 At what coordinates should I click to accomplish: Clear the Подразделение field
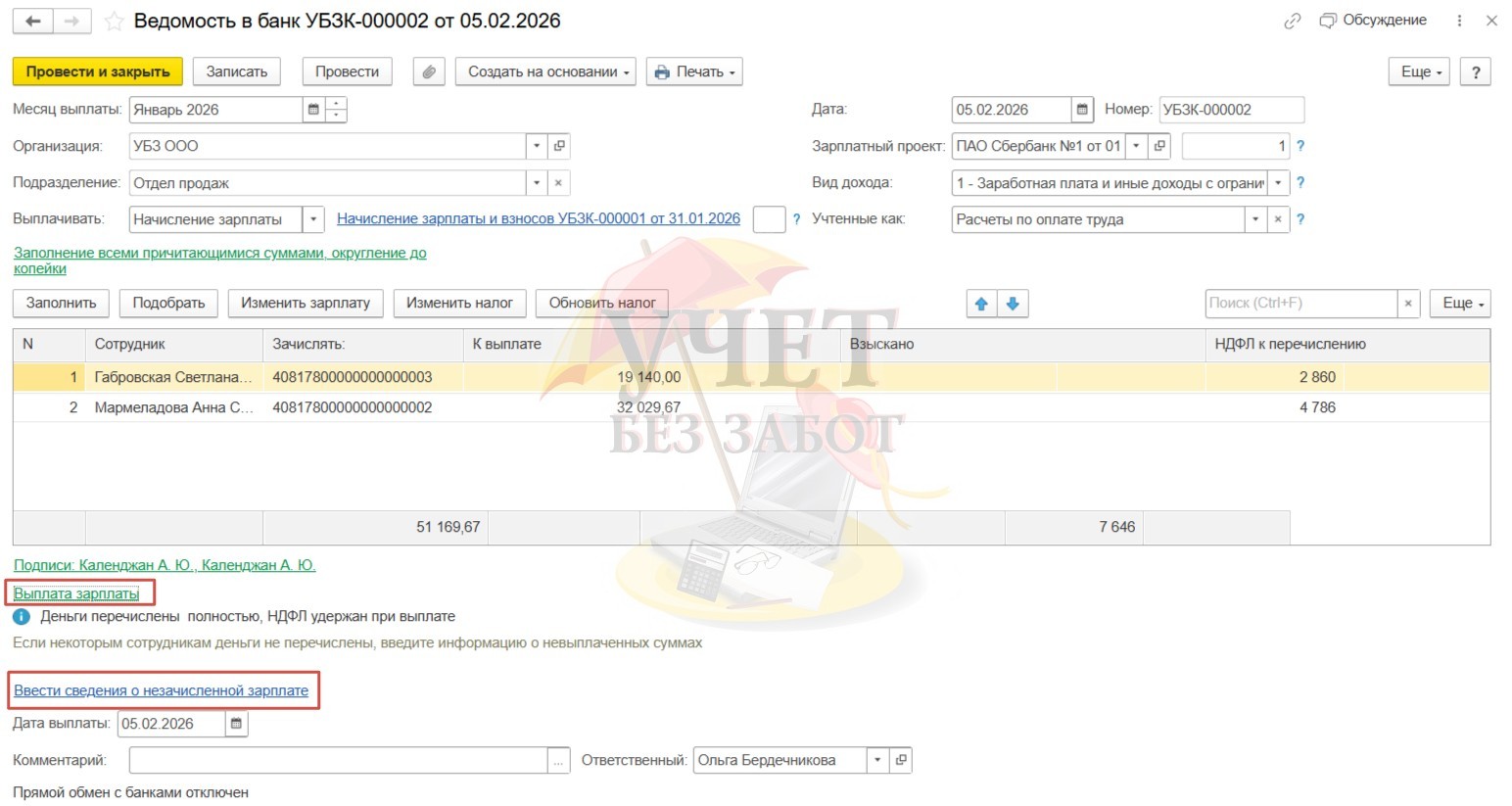tap(558, 183)
